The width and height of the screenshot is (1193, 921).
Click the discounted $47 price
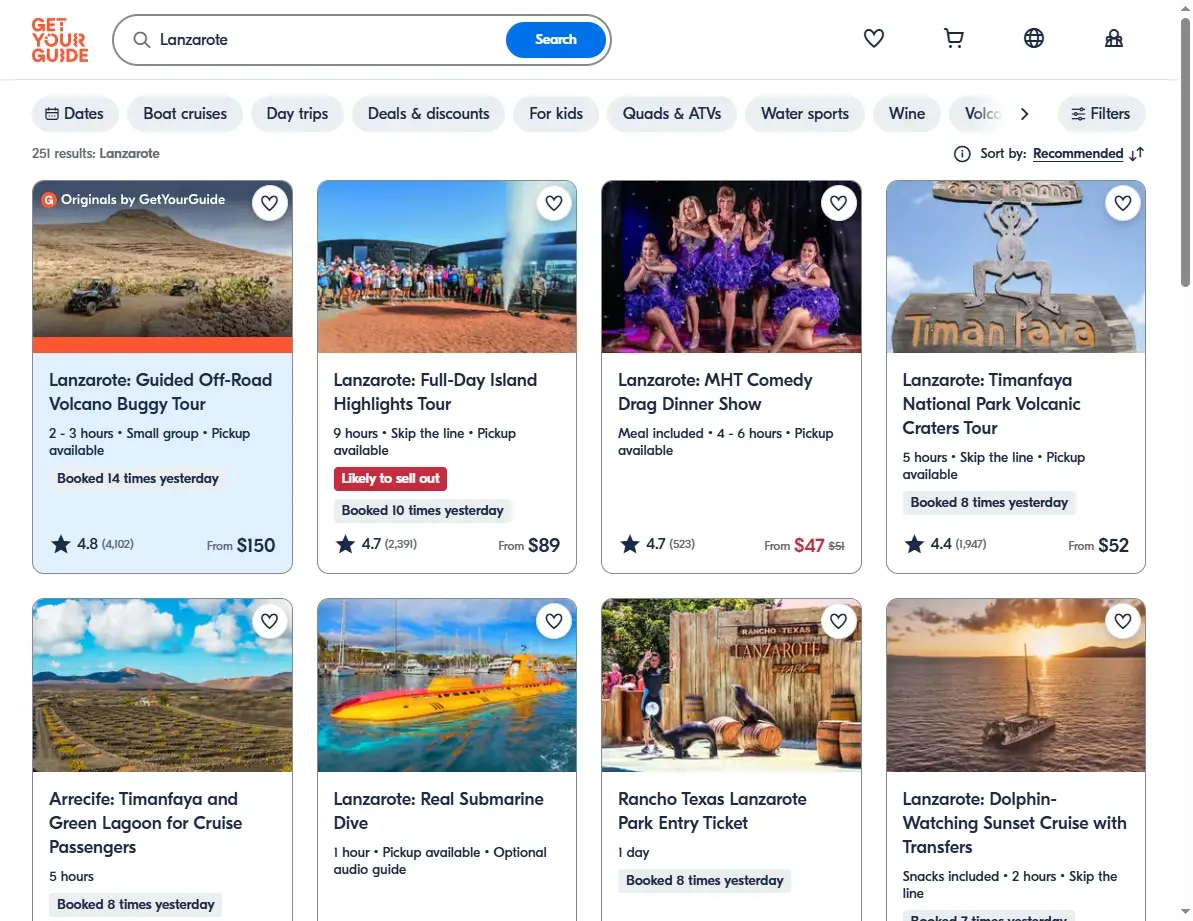pyautogui.click(x=809, y=545)
